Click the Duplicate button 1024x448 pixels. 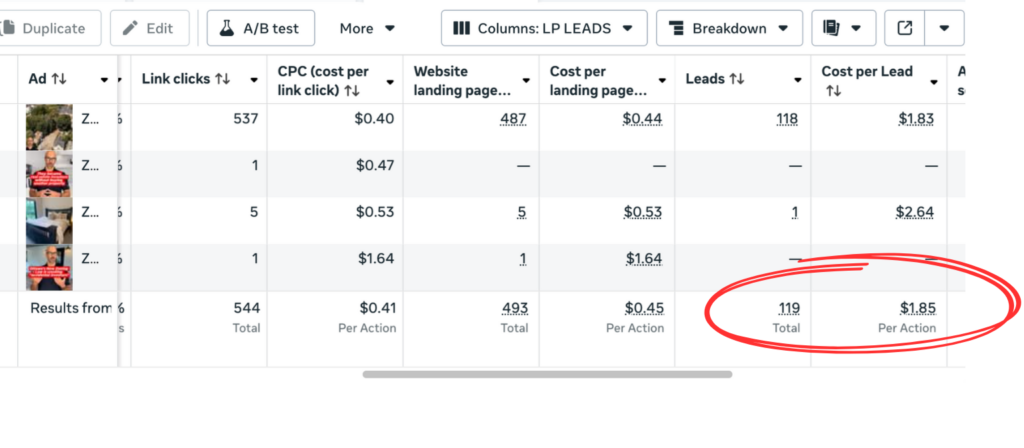pos(50,28)
